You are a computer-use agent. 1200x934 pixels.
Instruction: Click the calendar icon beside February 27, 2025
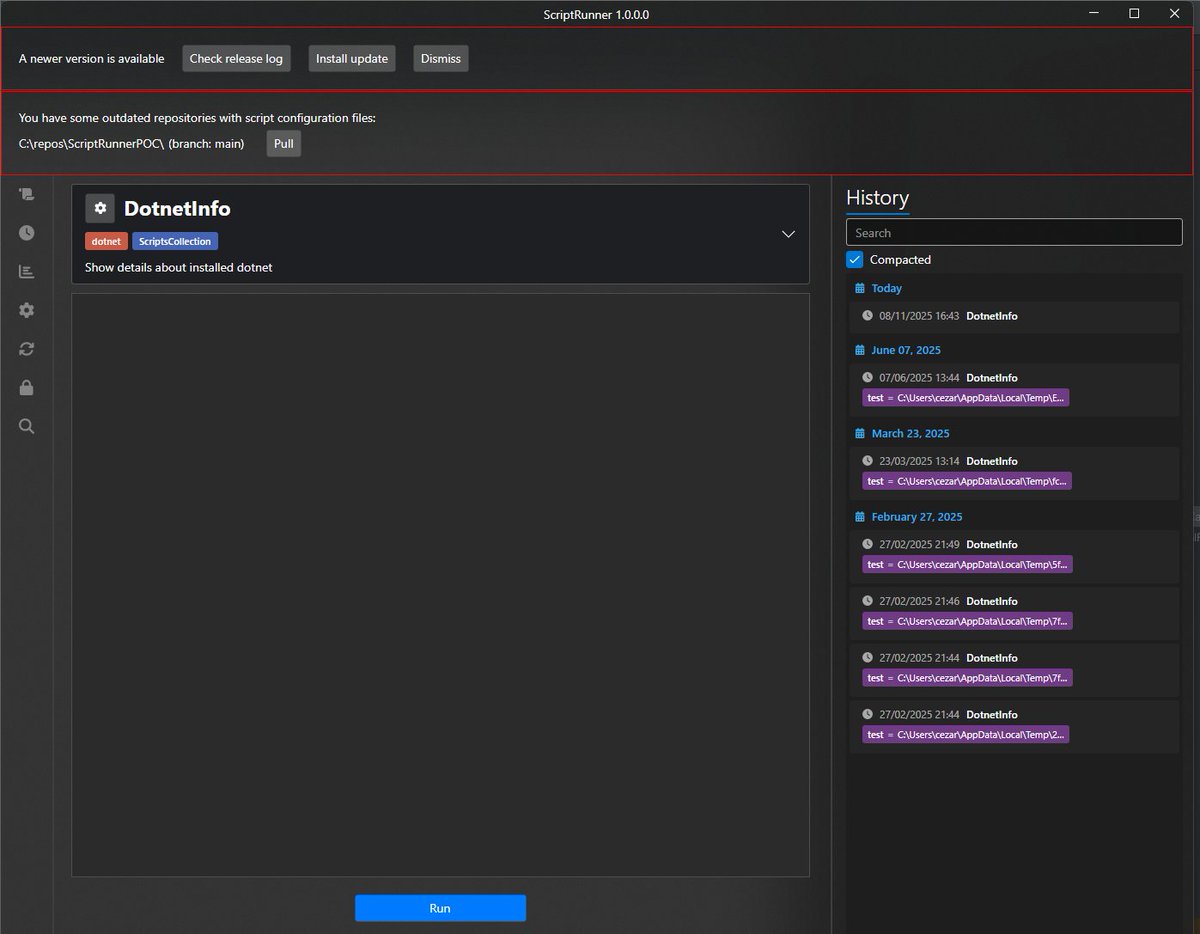pos(860,517)
